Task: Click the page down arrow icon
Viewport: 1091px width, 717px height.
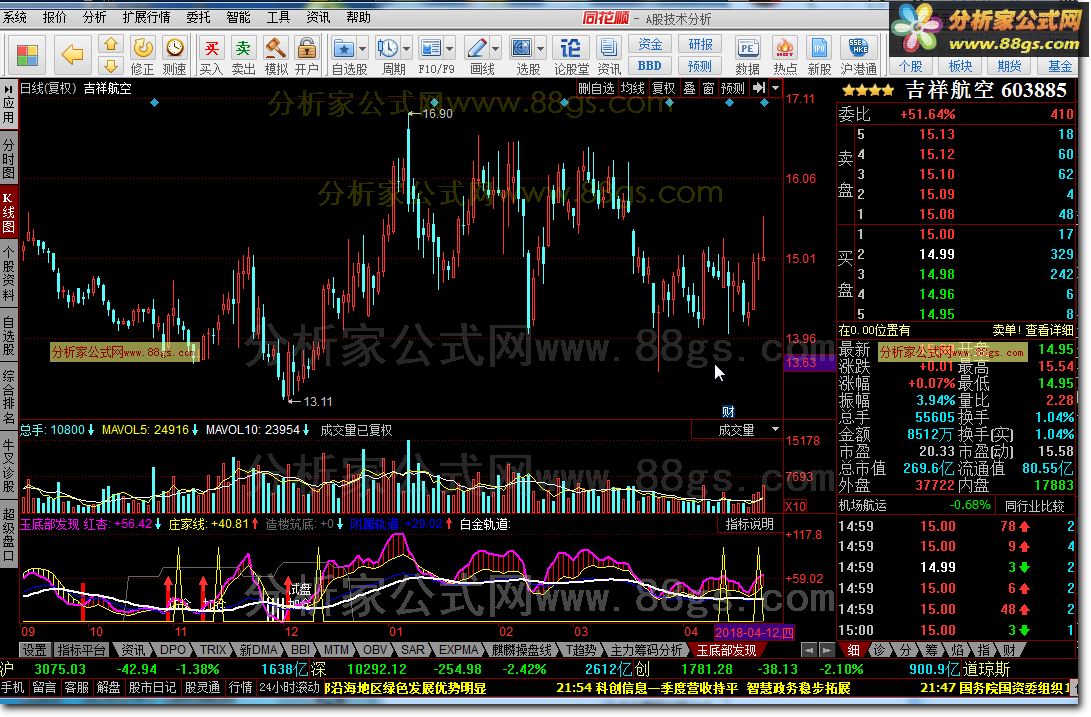Action: [x=111, y=66]
